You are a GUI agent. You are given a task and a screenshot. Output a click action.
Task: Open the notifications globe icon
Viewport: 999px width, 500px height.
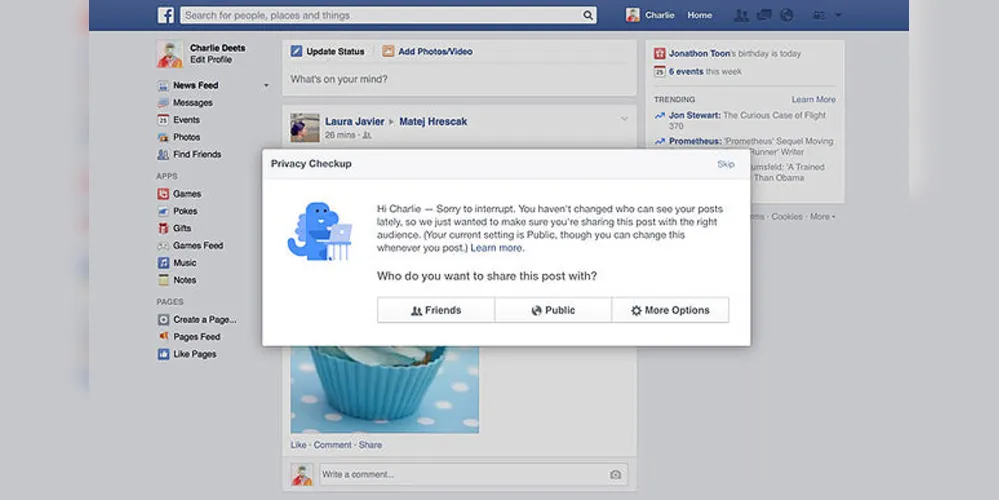[787, 15]
